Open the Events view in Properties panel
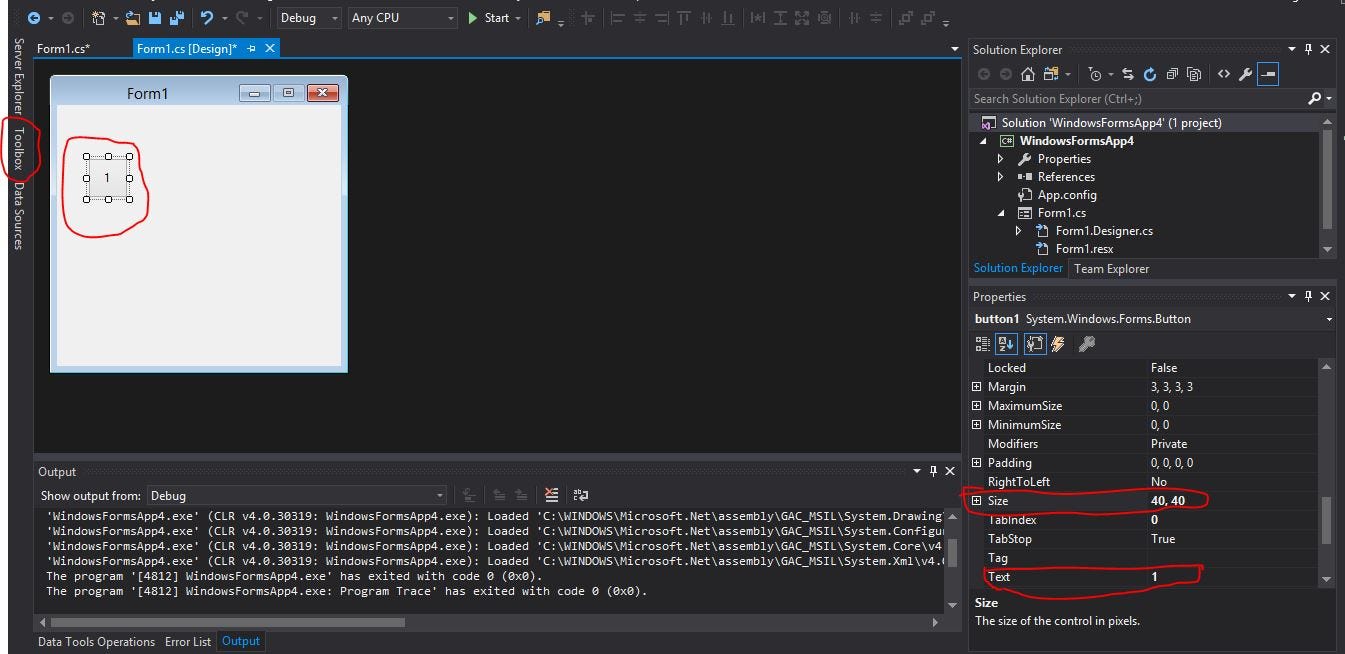Viewport: 1345px width, 654px height. pyautogui.click(x=1057, y=344)
